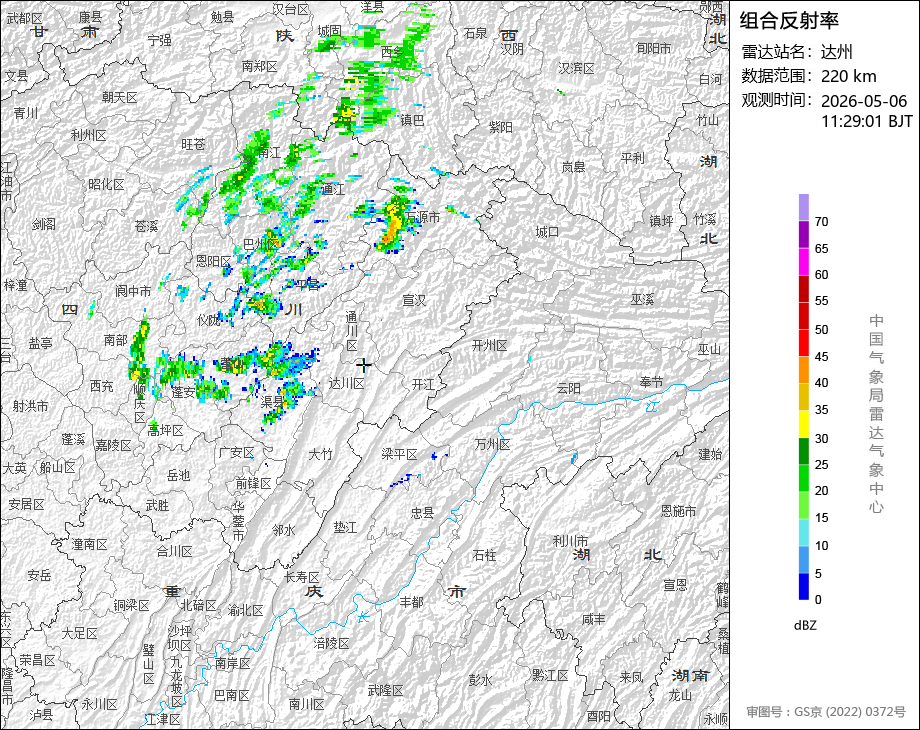Click the magenta 60-65 dBZ legend swatch

pyautogui.click(x=803, y=261)
